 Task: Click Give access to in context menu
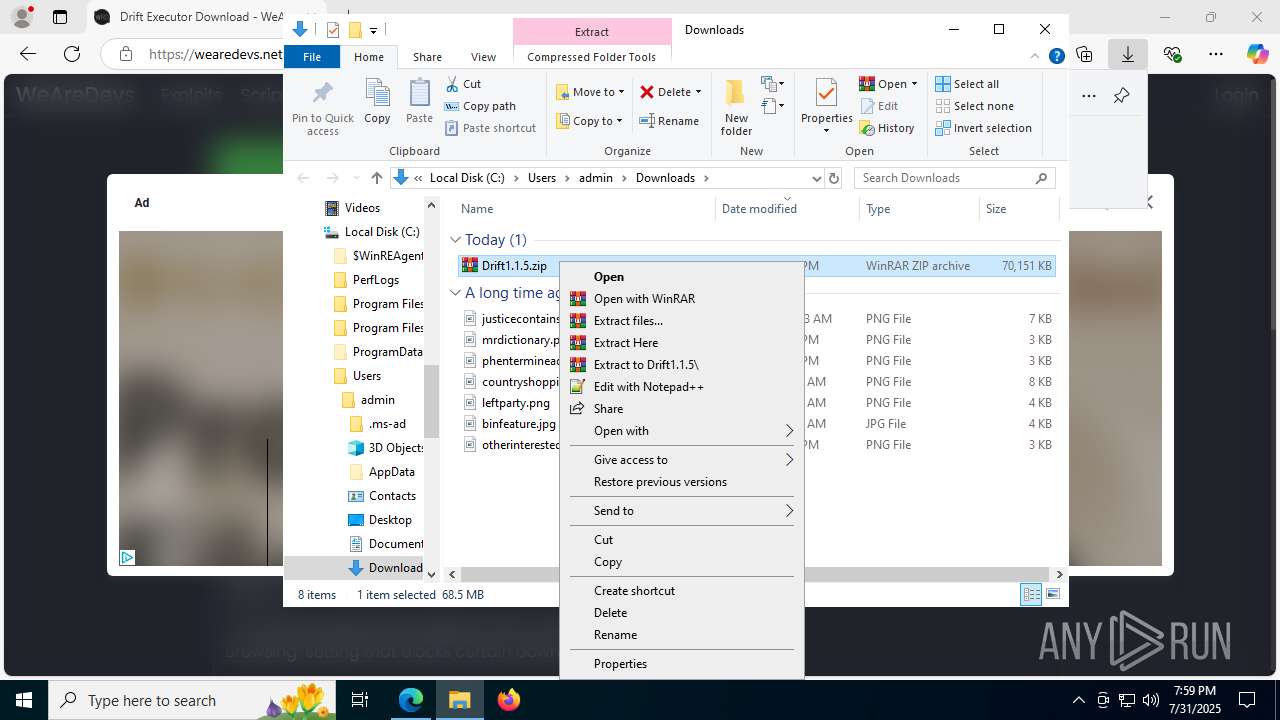(x=681, y=460)
